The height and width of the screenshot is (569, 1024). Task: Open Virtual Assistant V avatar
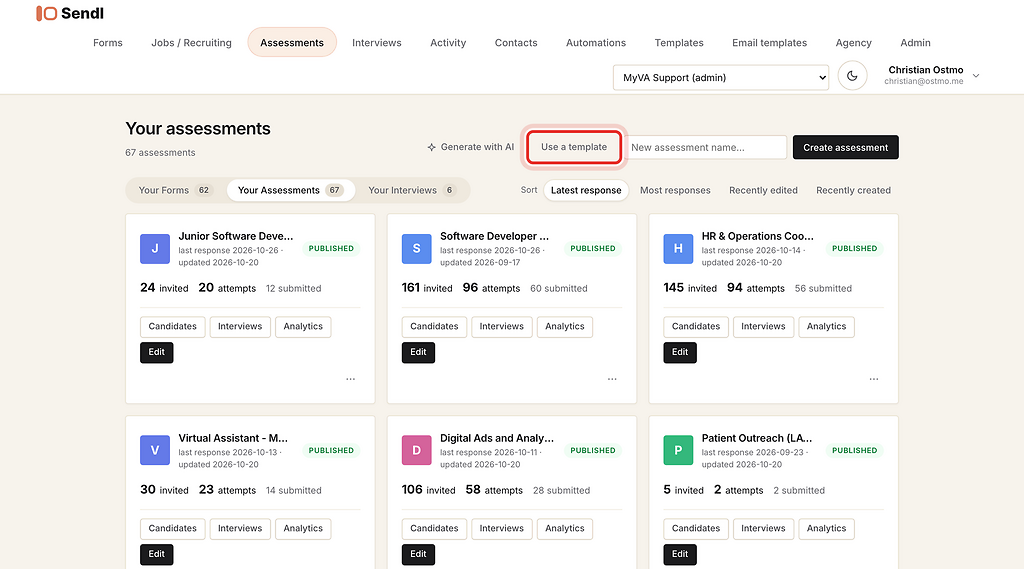[x=155, y=450]
